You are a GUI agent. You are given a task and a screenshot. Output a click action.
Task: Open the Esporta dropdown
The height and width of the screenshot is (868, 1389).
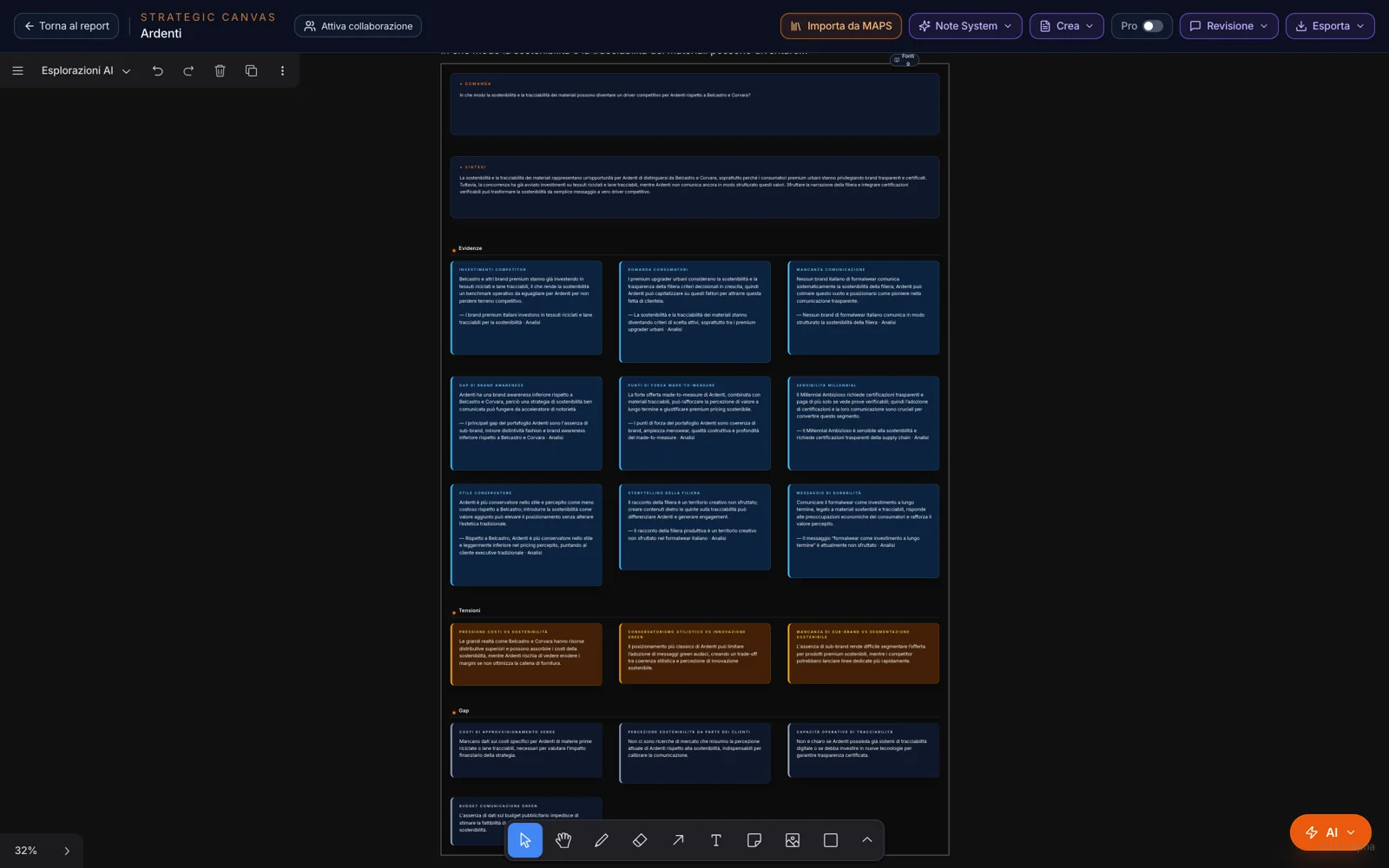(x=1330, y=26)
